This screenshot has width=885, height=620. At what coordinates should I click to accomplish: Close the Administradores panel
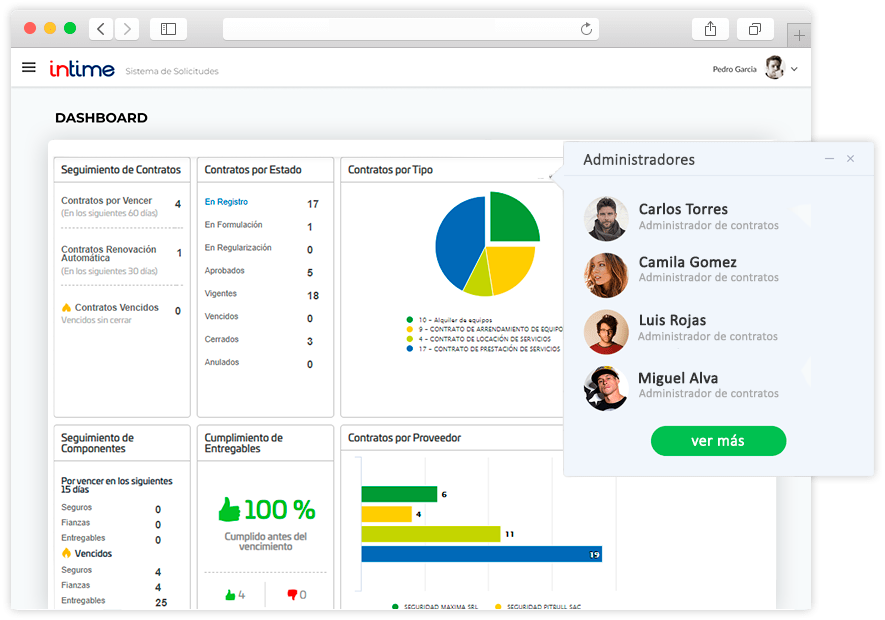pos(850,159)
